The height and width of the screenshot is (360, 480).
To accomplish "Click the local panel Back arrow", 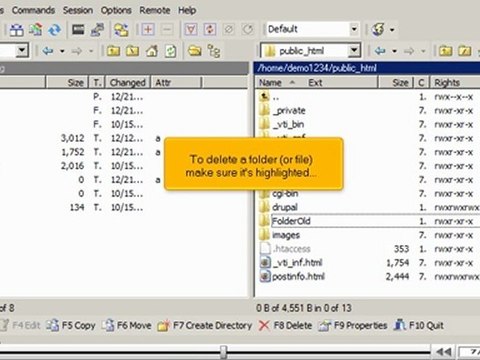I will pyautogui.click(x=48, y=51).
